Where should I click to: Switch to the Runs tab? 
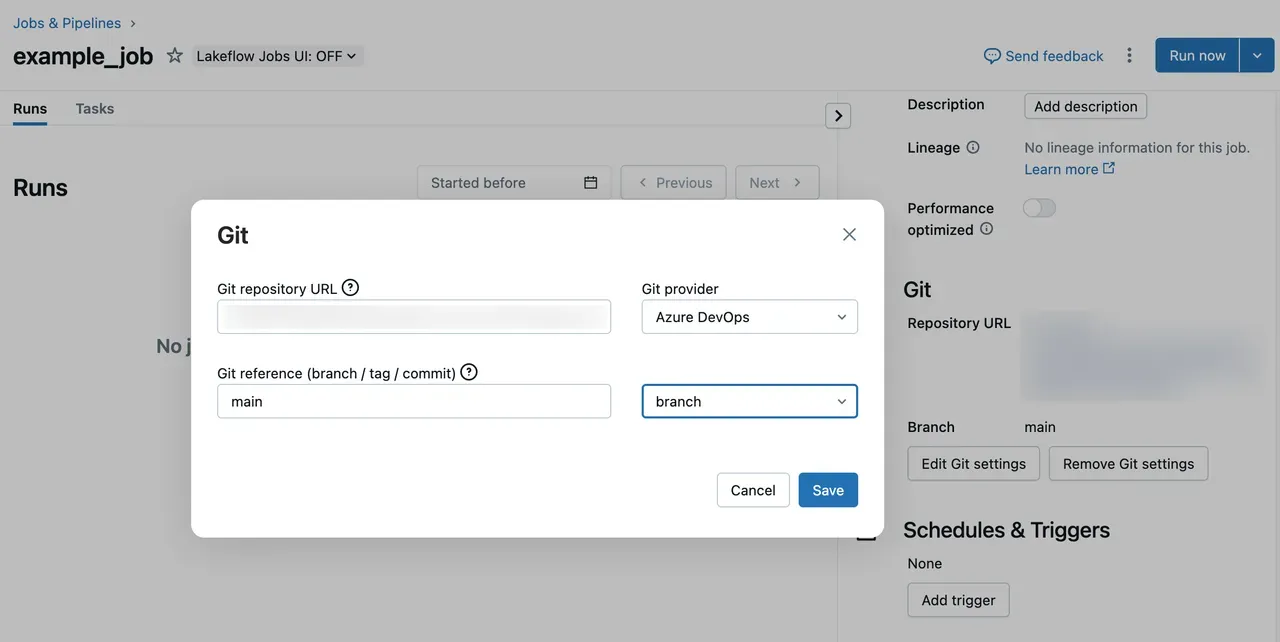(x=30, y=109)
